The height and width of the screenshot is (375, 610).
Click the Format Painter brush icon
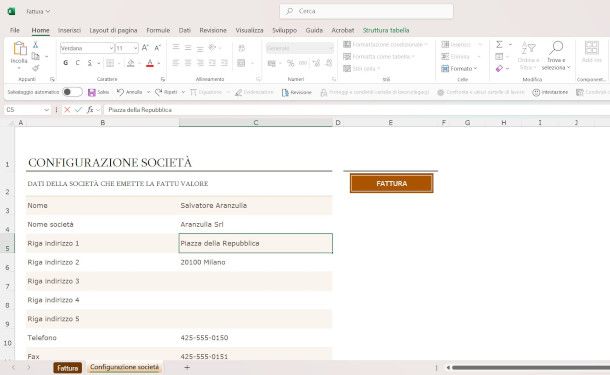click(35, 68)
